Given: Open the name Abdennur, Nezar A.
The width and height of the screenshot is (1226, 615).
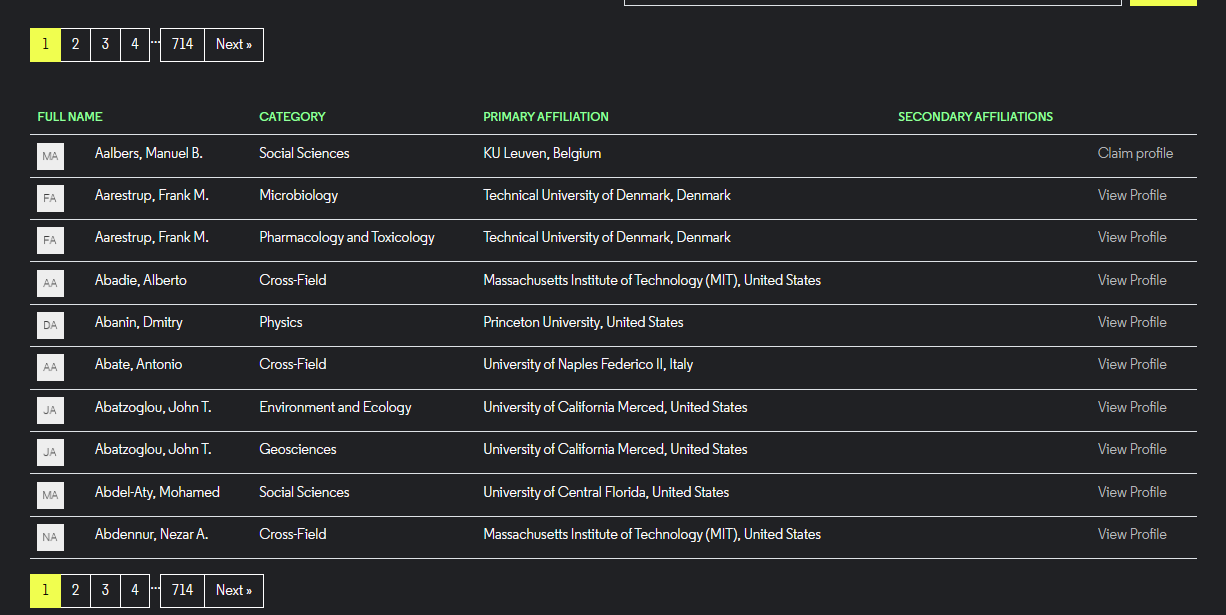Looking at the screenshot, I should pyautogui.click(x=151, y=534).
